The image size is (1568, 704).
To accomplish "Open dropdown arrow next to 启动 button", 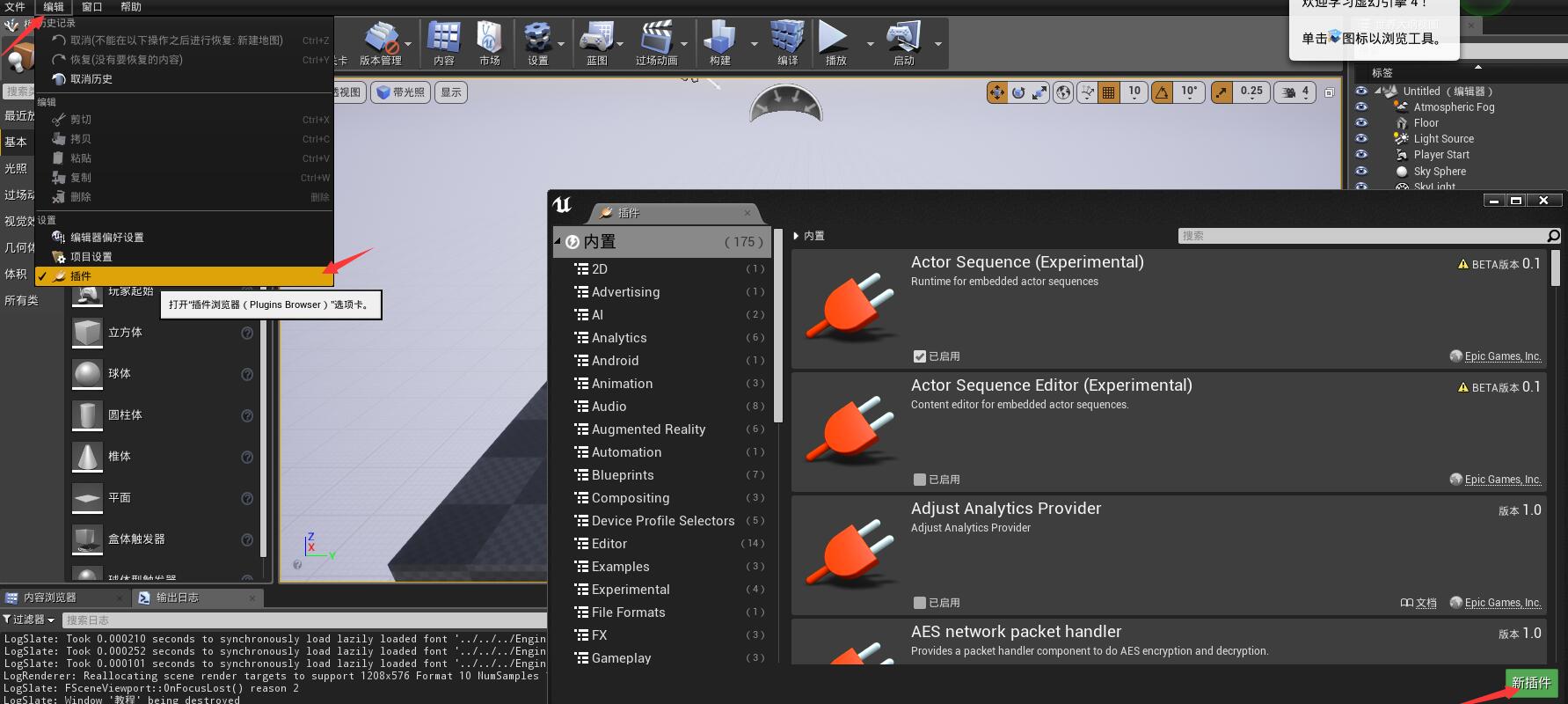I will pos(938,43).
